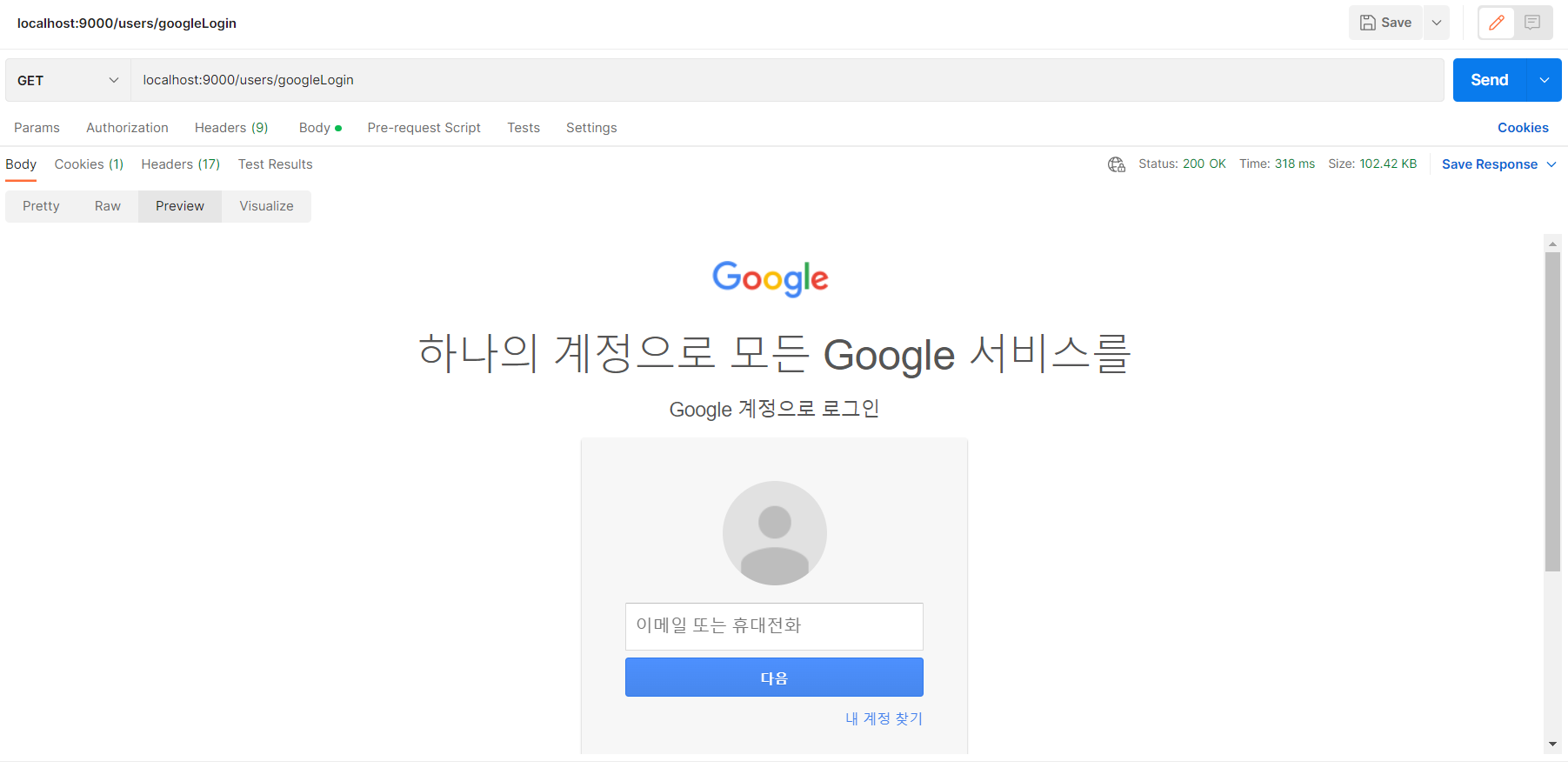This screenshot has width=1568, height=768.
Task: Send the request
Action: [1489, 80]
